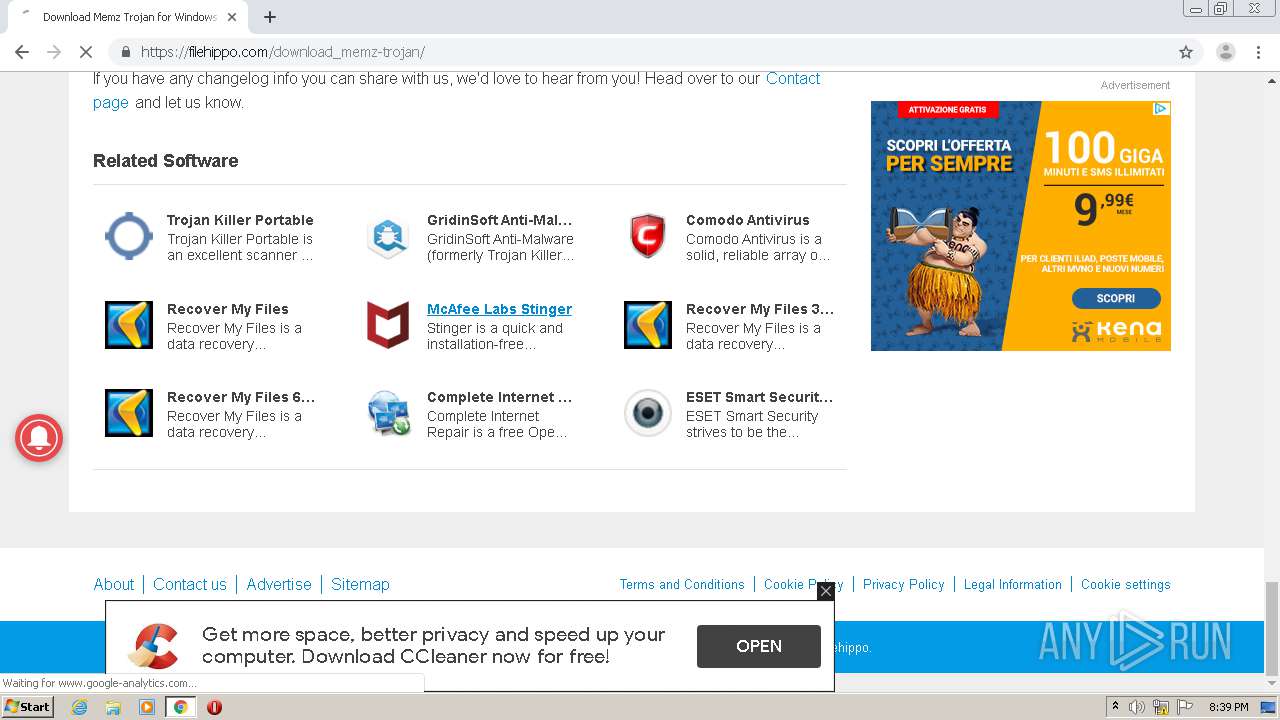The image size is (1280, 720).
Task: Open the Privacy Policy link
Action: (x=903, y=584)
